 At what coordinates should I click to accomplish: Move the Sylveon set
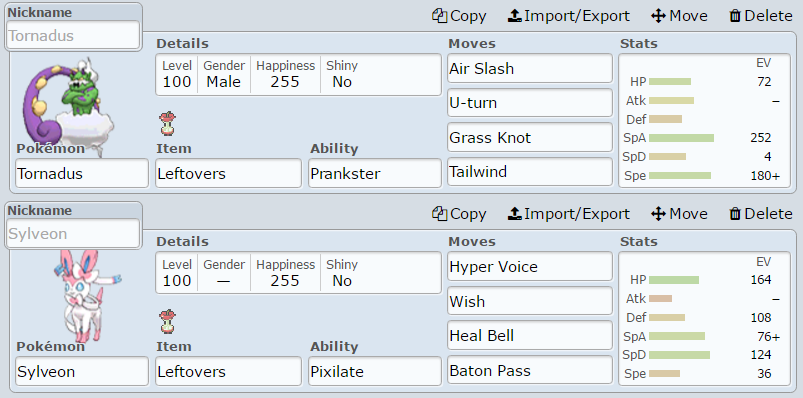click(x=679, y=214)
